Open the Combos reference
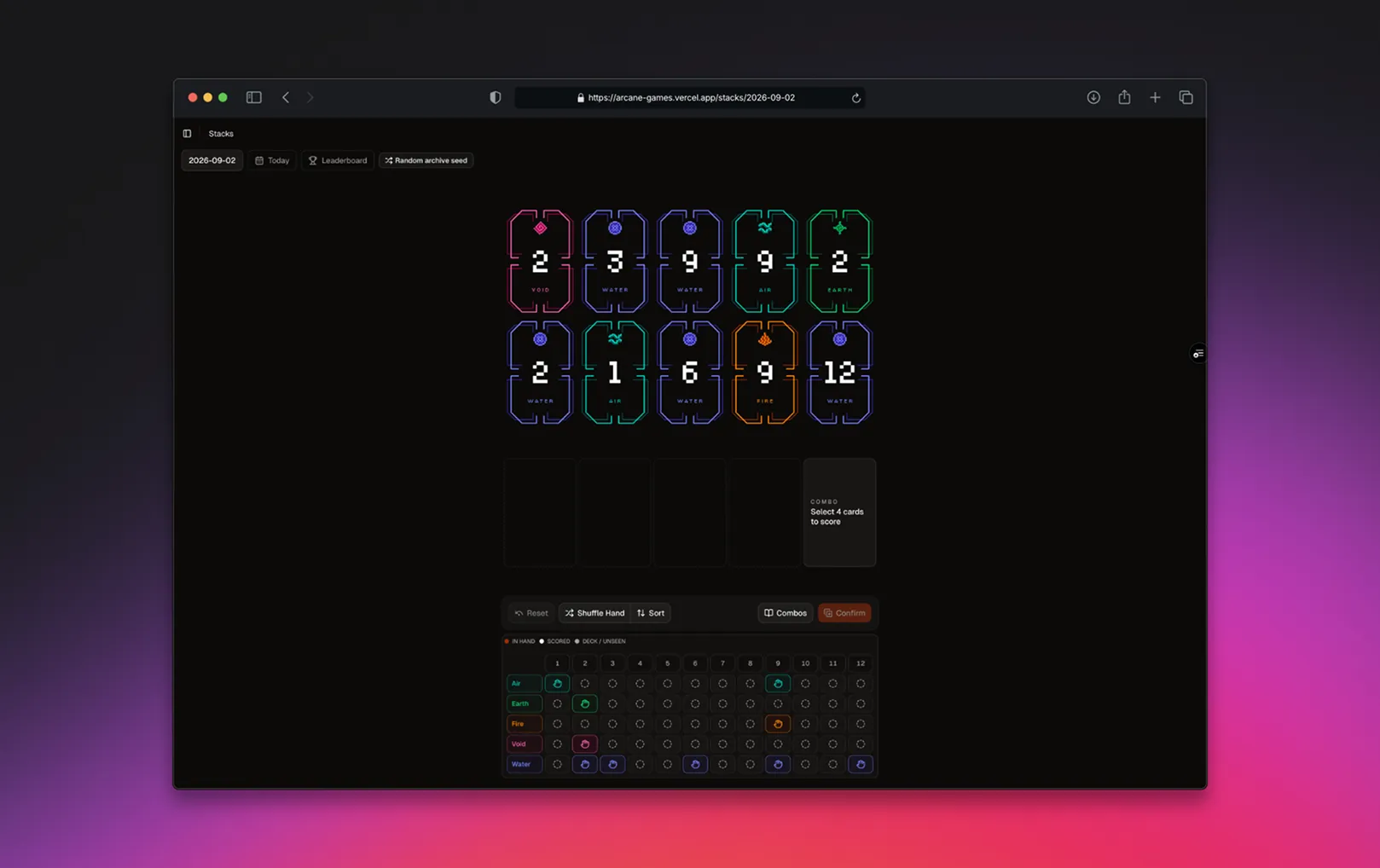Viewport: 1380px width, 868px height. (785, 613)
